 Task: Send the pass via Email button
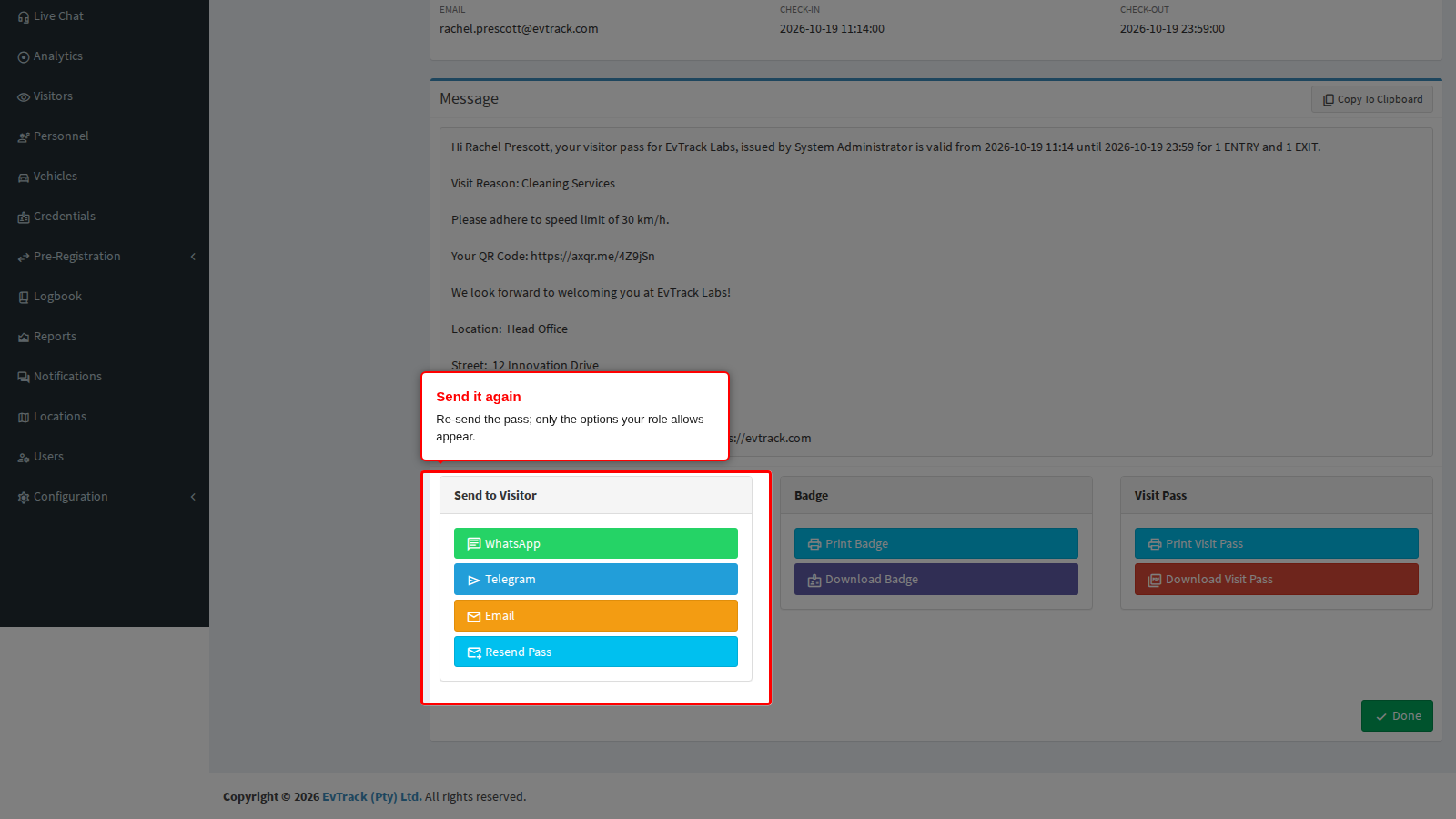tap(596, 616)
